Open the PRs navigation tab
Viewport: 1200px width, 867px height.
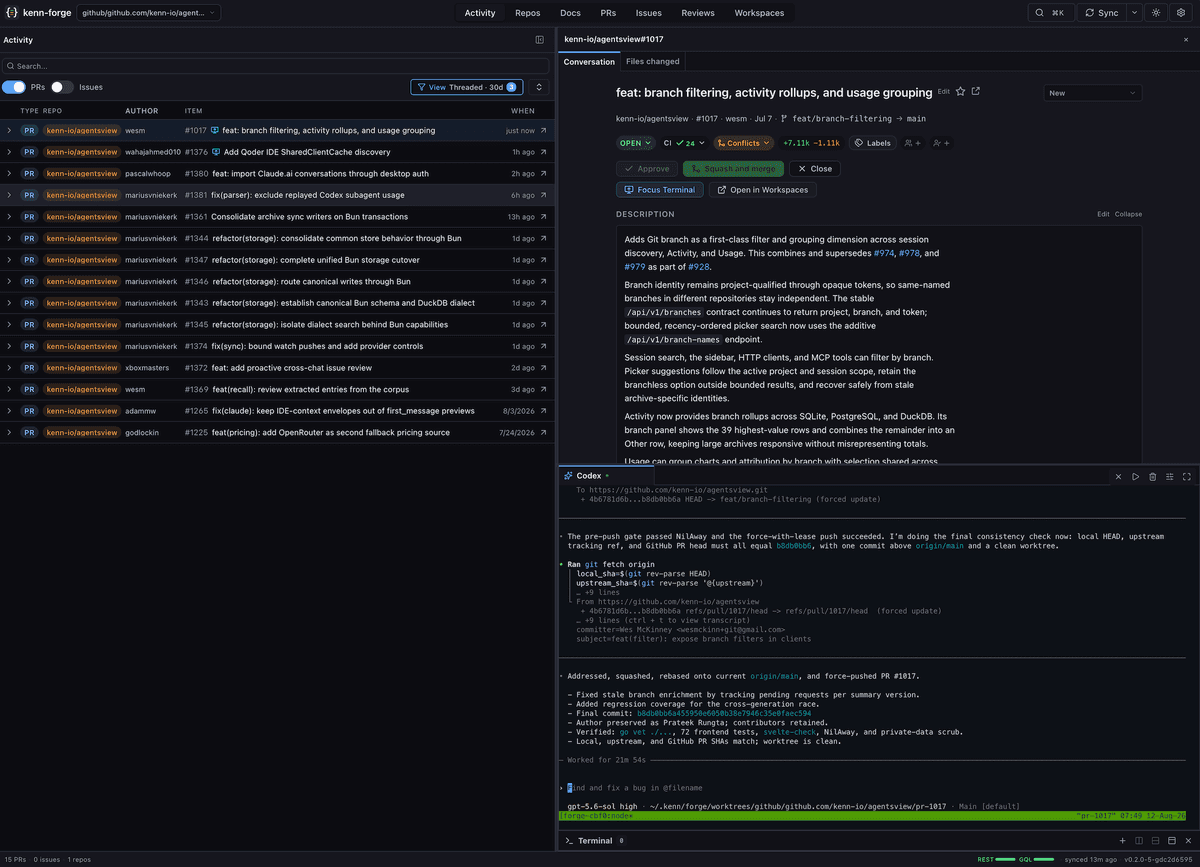tap(608, 13)
